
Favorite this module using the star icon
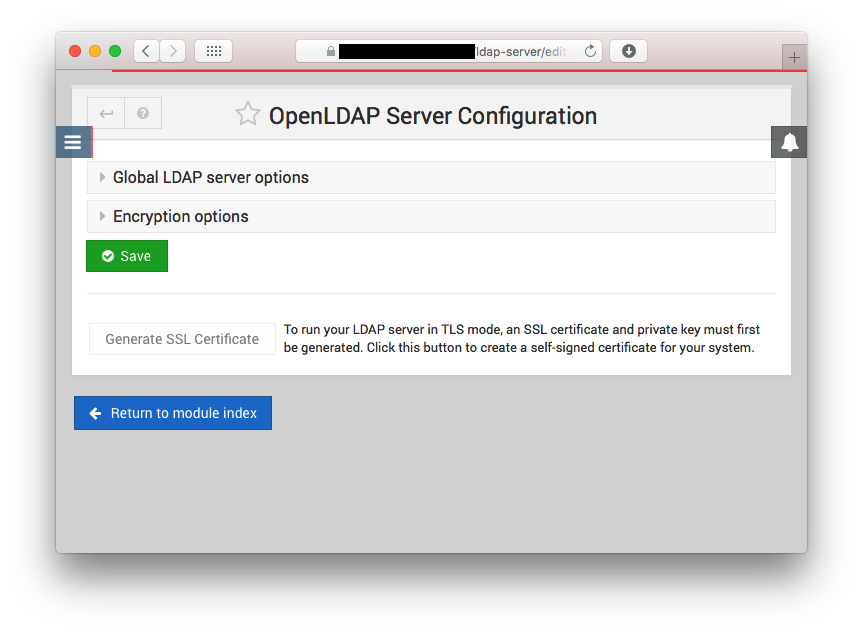tap(247, 113)
